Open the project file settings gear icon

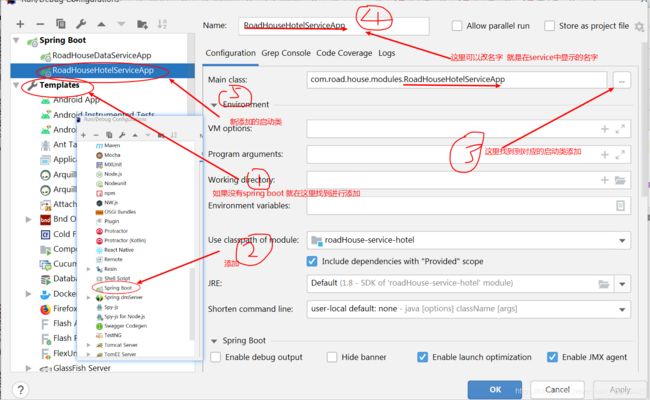click(639, 27)
